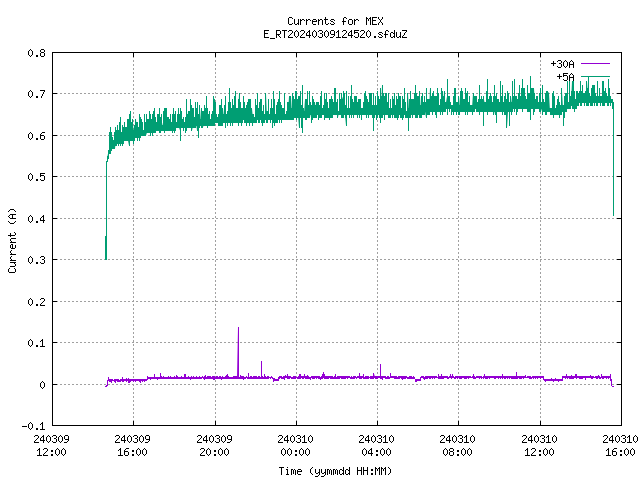Click the x-axis tick label 240309 20:00

[x=214, y=445]
